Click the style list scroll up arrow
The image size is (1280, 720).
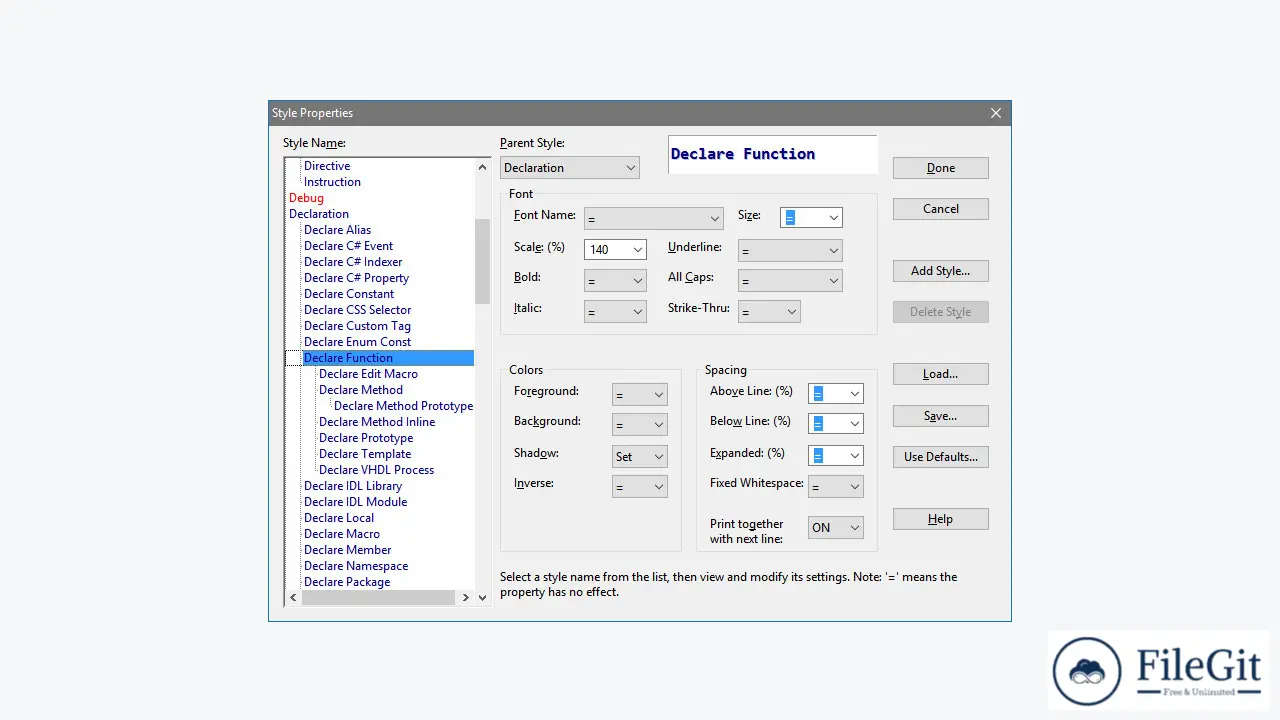(482, 167)
